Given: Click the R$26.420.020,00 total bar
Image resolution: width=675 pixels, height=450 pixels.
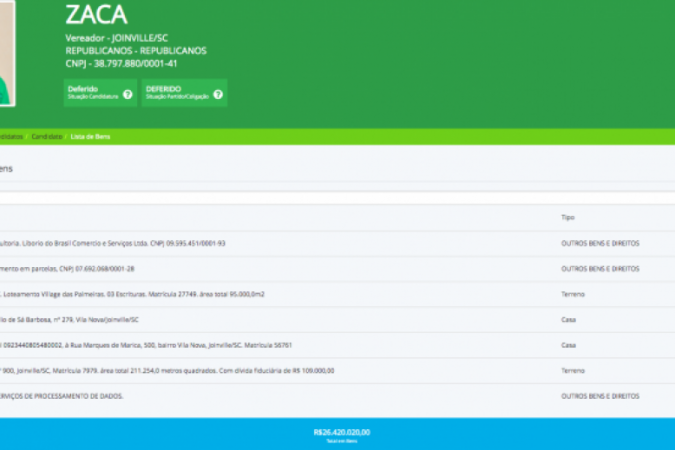Looking at the screenshot, I should coord(340,434).
